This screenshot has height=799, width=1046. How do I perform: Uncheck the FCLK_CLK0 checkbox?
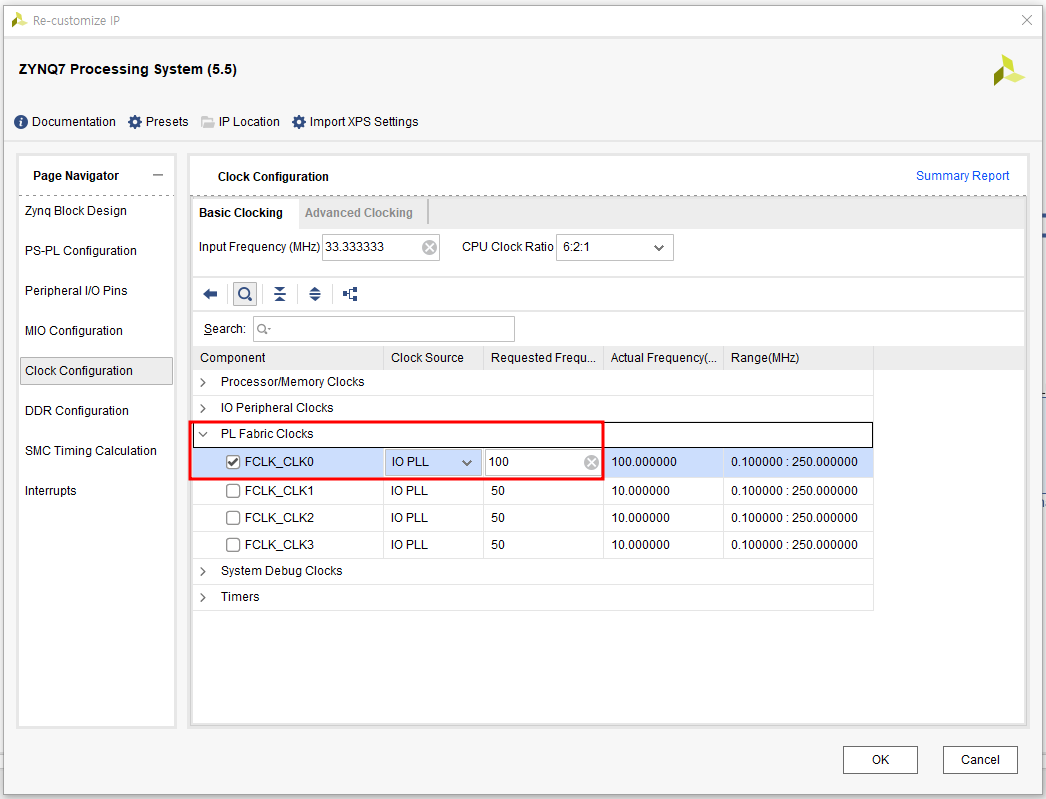pyautogui.click(x=233, y=462)
